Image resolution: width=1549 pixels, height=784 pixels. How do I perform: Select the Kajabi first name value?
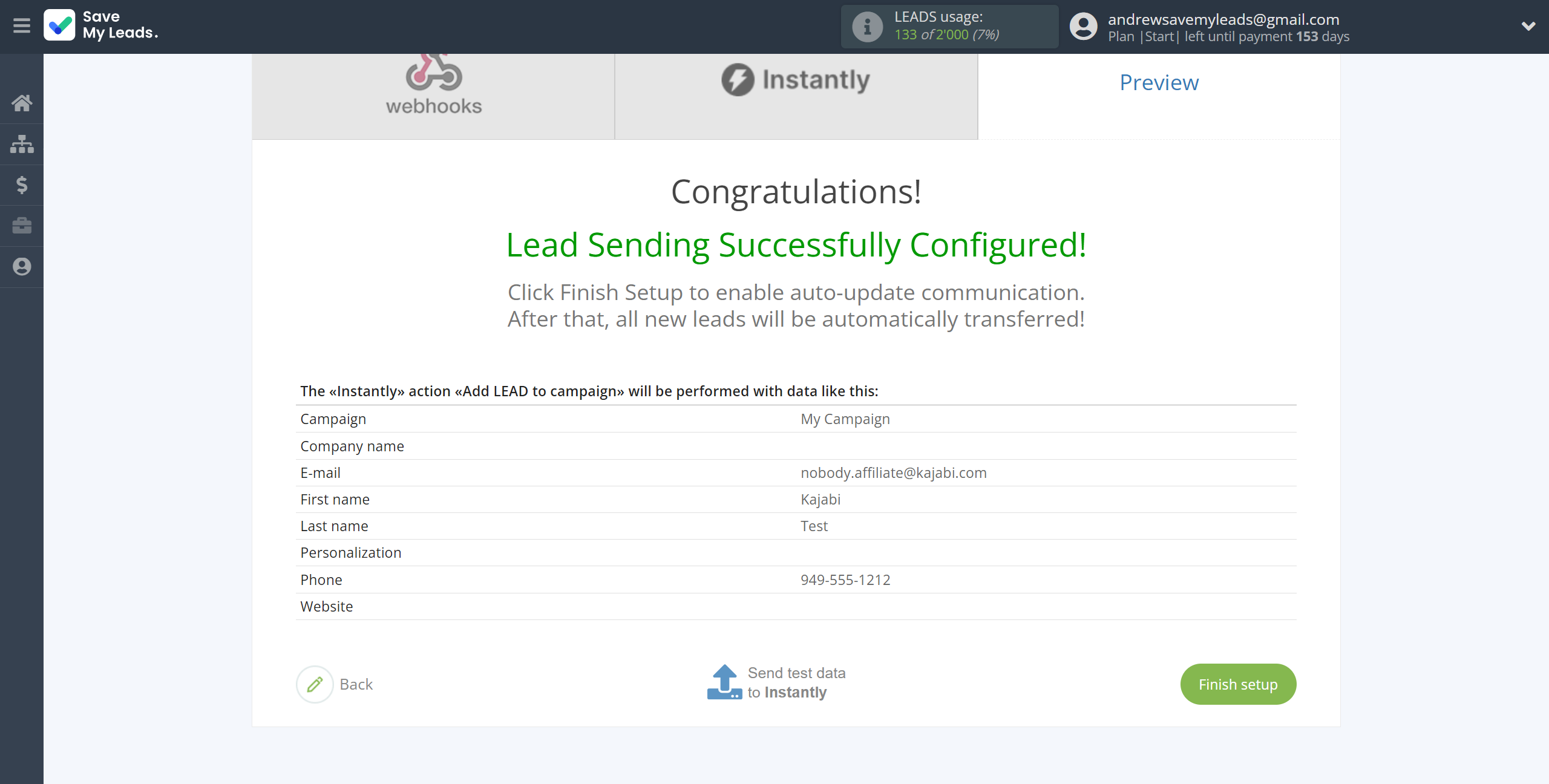(x=820, y=500)
